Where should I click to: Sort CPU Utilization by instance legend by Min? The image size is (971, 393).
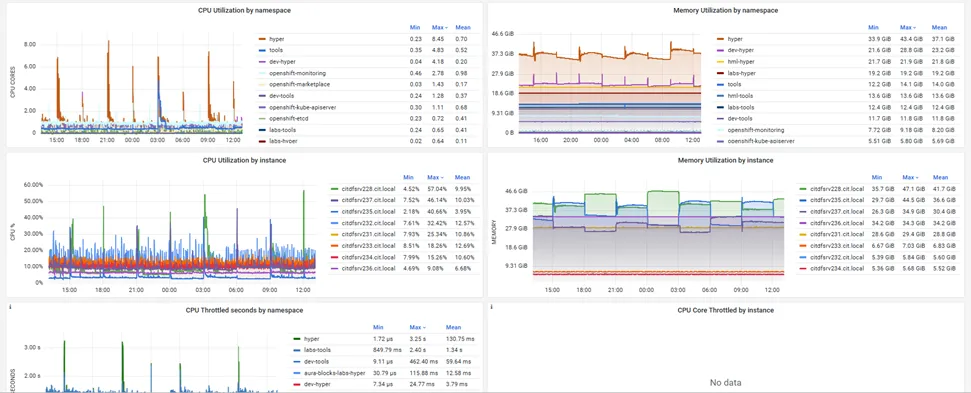[408, 178]
